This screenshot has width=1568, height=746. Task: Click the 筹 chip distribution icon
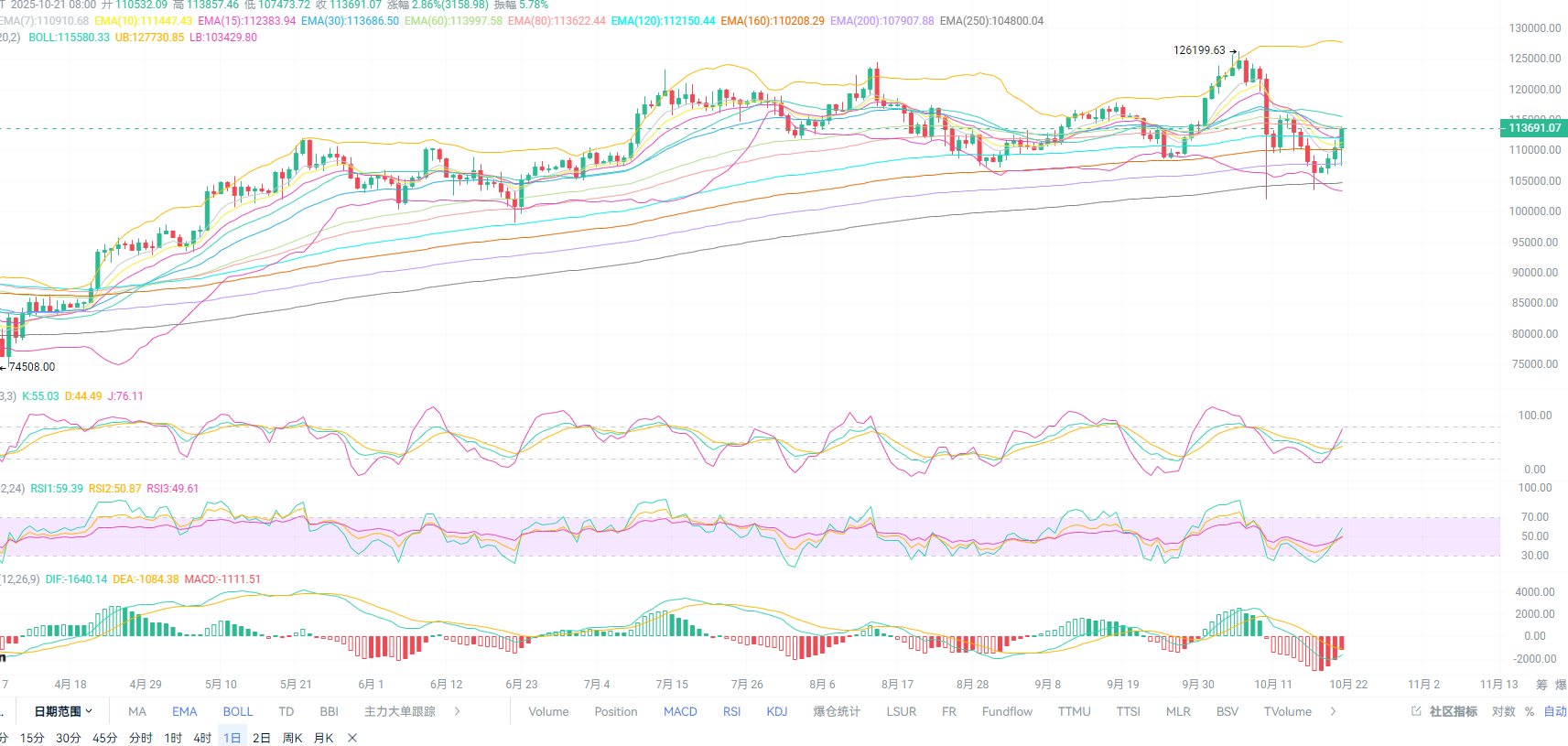coord(1541,685)
